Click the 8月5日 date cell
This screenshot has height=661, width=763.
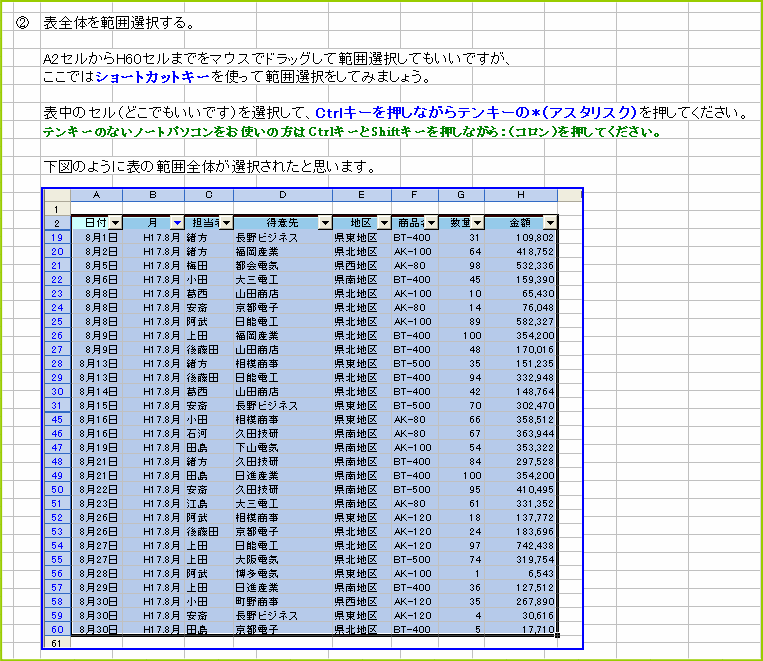[97, 266]
